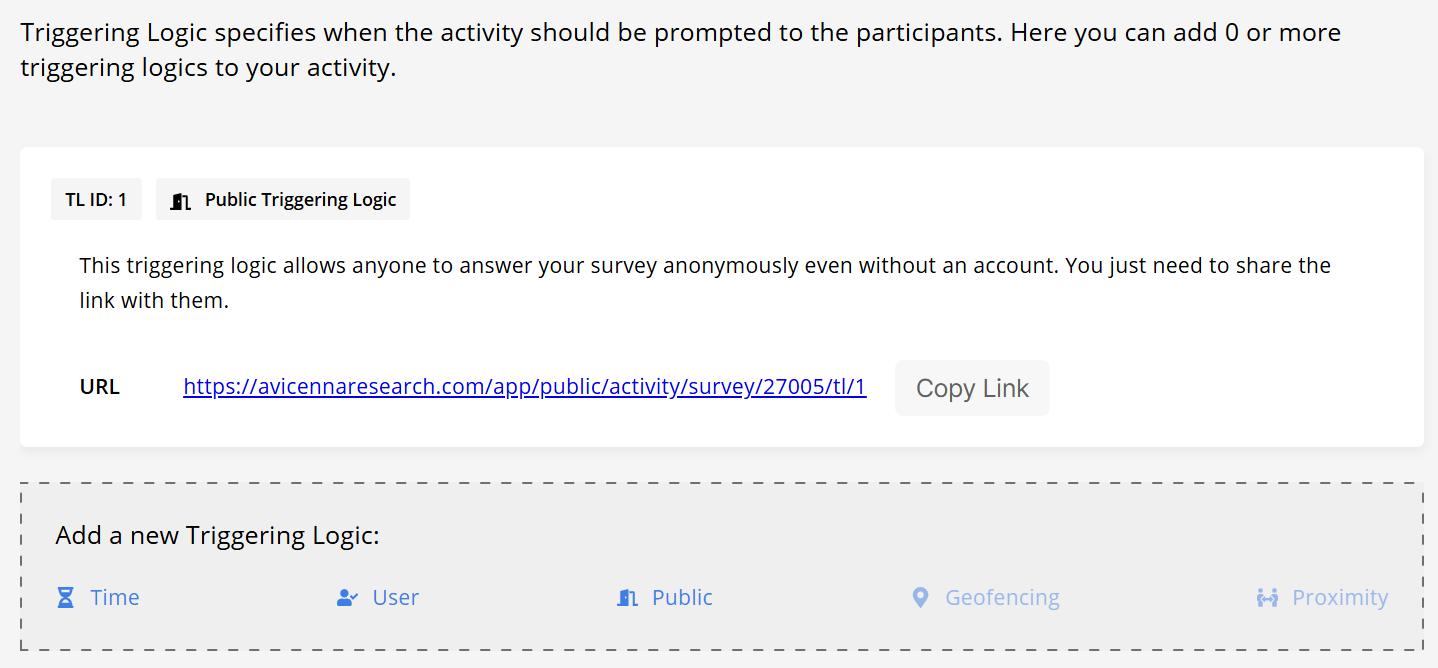This screenshot has width=1438, height=668.
Task: Click the 'Add a new Triggering Logic:' heading
Action: click(217, 535)
